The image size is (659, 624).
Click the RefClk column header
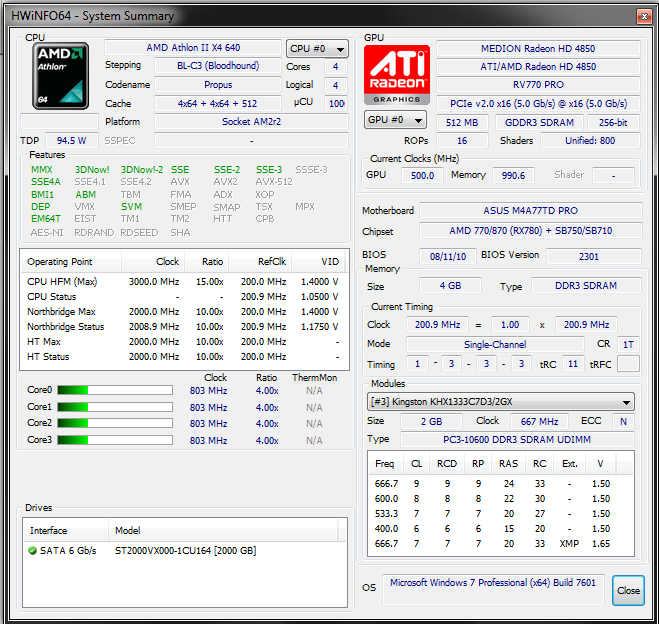(260, 262)
